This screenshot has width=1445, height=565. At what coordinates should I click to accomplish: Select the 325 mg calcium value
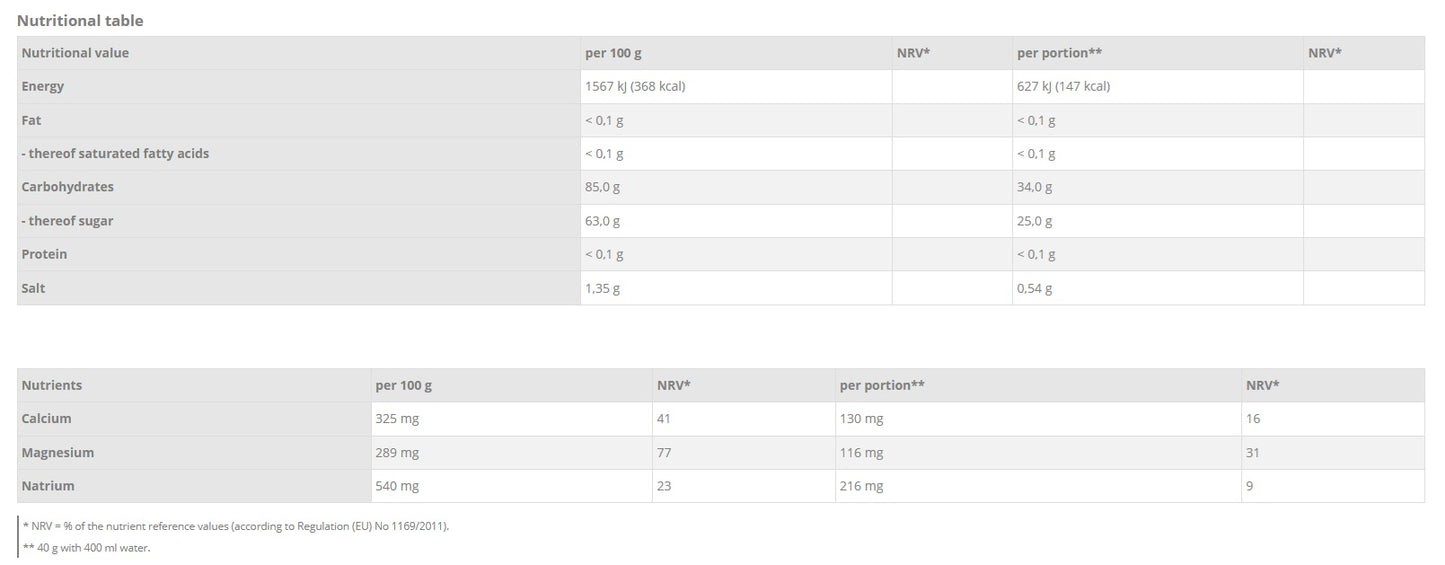pyautogui.click(x=397, y=419)
